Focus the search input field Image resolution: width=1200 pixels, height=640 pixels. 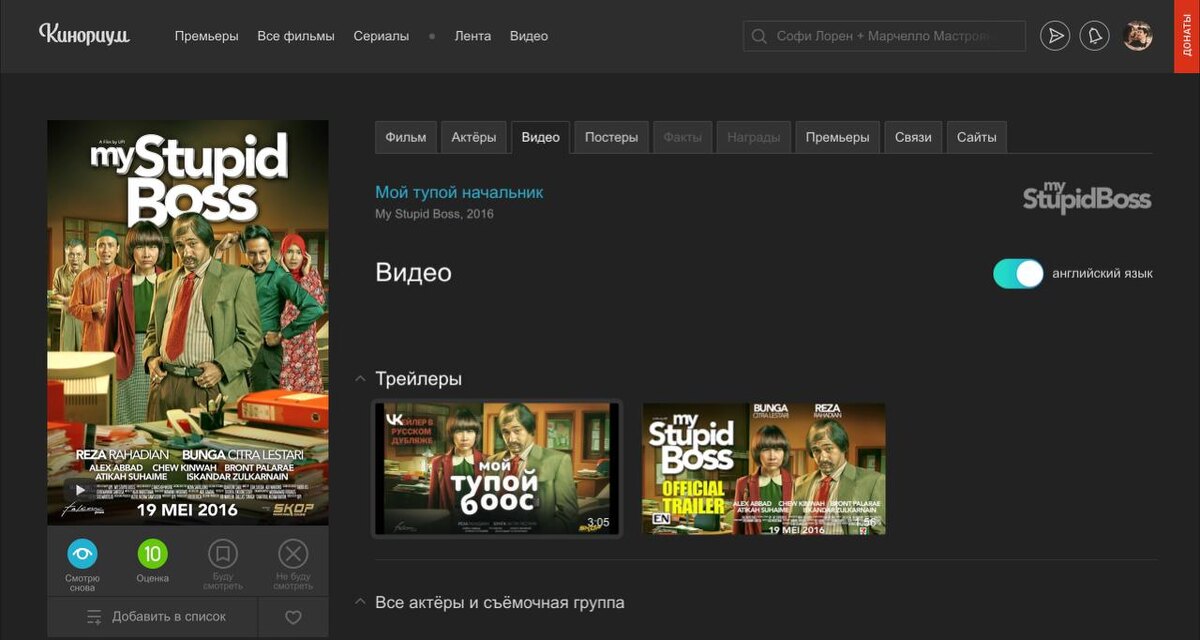point(885,36)
